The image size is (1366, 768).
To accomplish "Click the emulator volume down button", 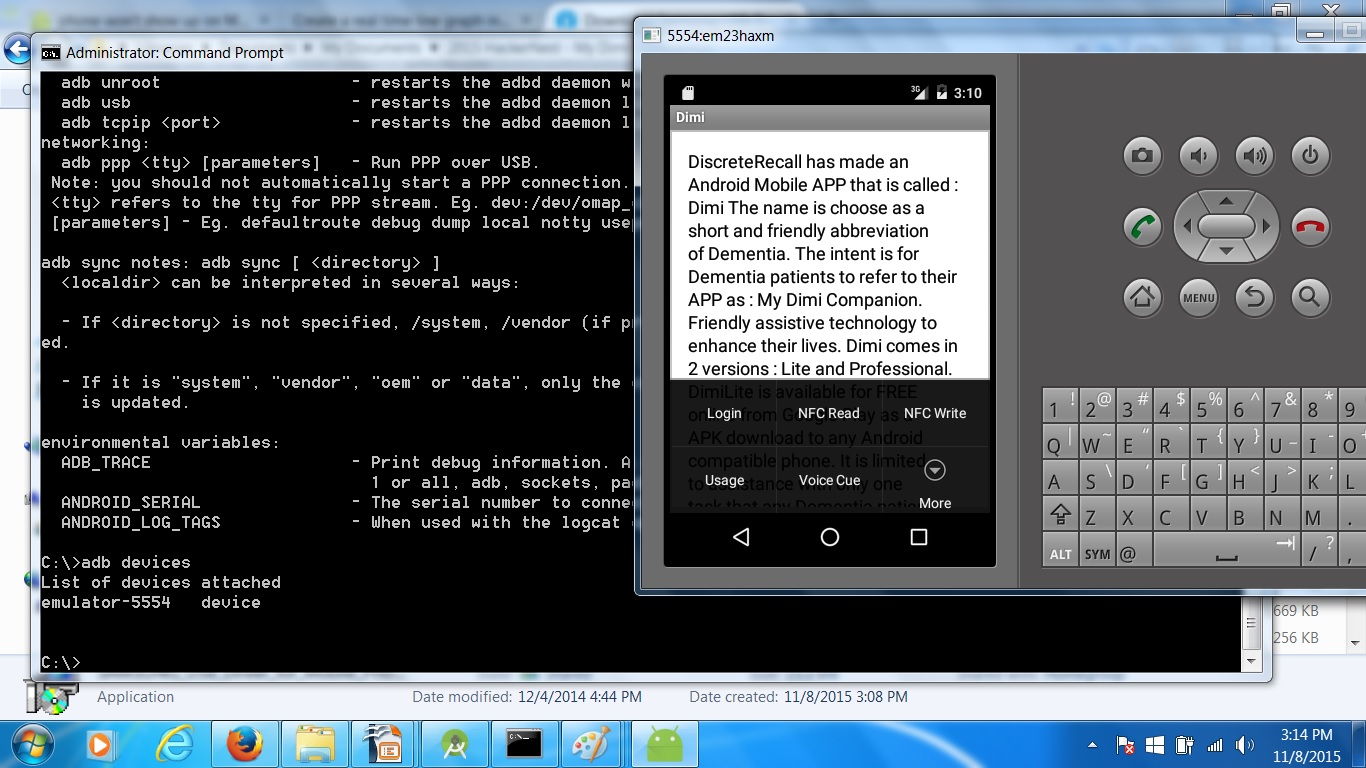I will click(1197, 155).
